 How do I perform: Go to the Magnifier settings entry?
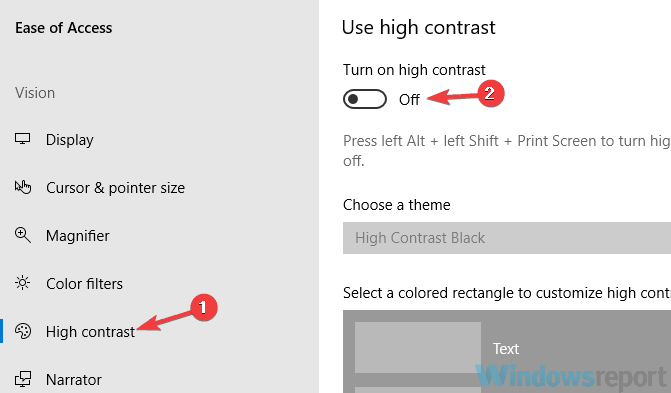[x=77, y=235]
